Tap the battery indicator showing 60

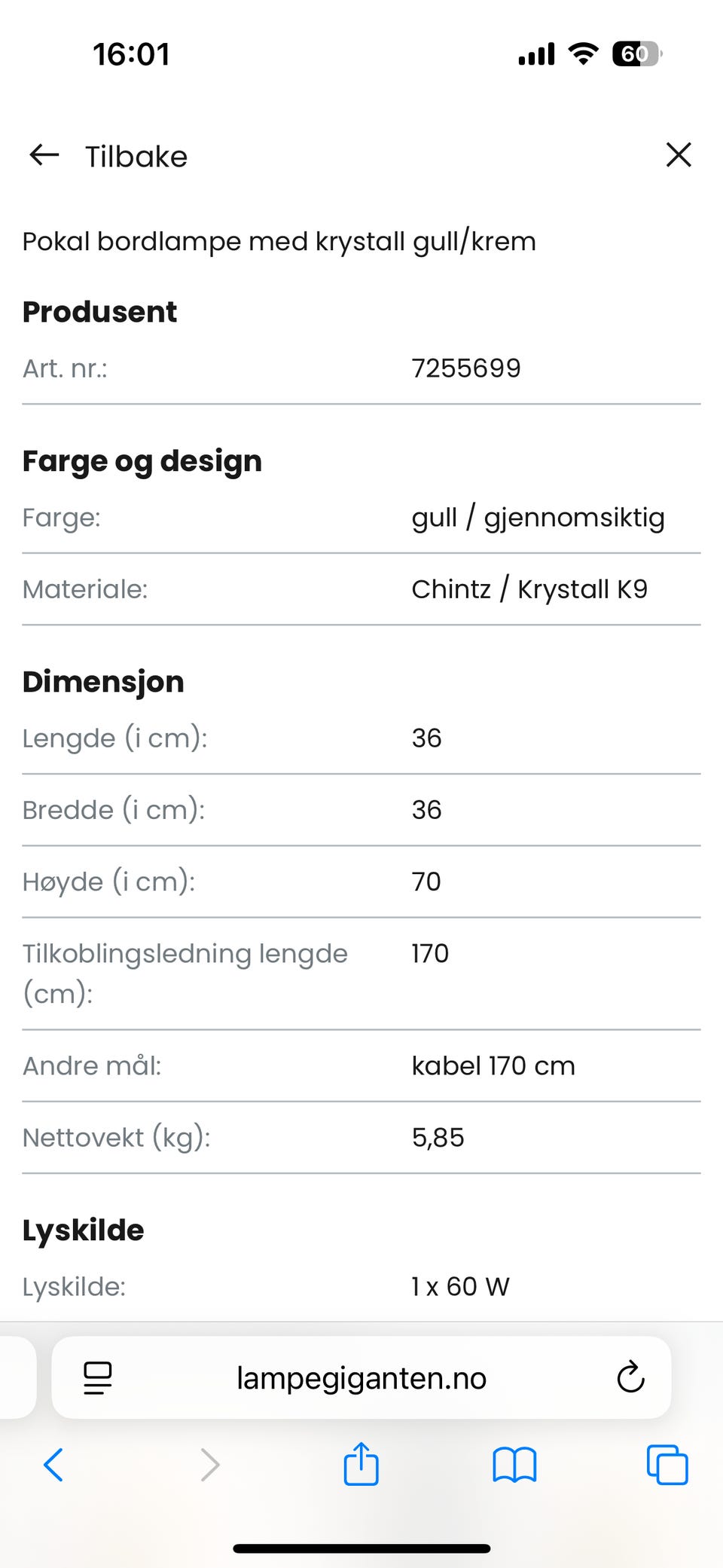pyautogui.click(x=636, y=54)
